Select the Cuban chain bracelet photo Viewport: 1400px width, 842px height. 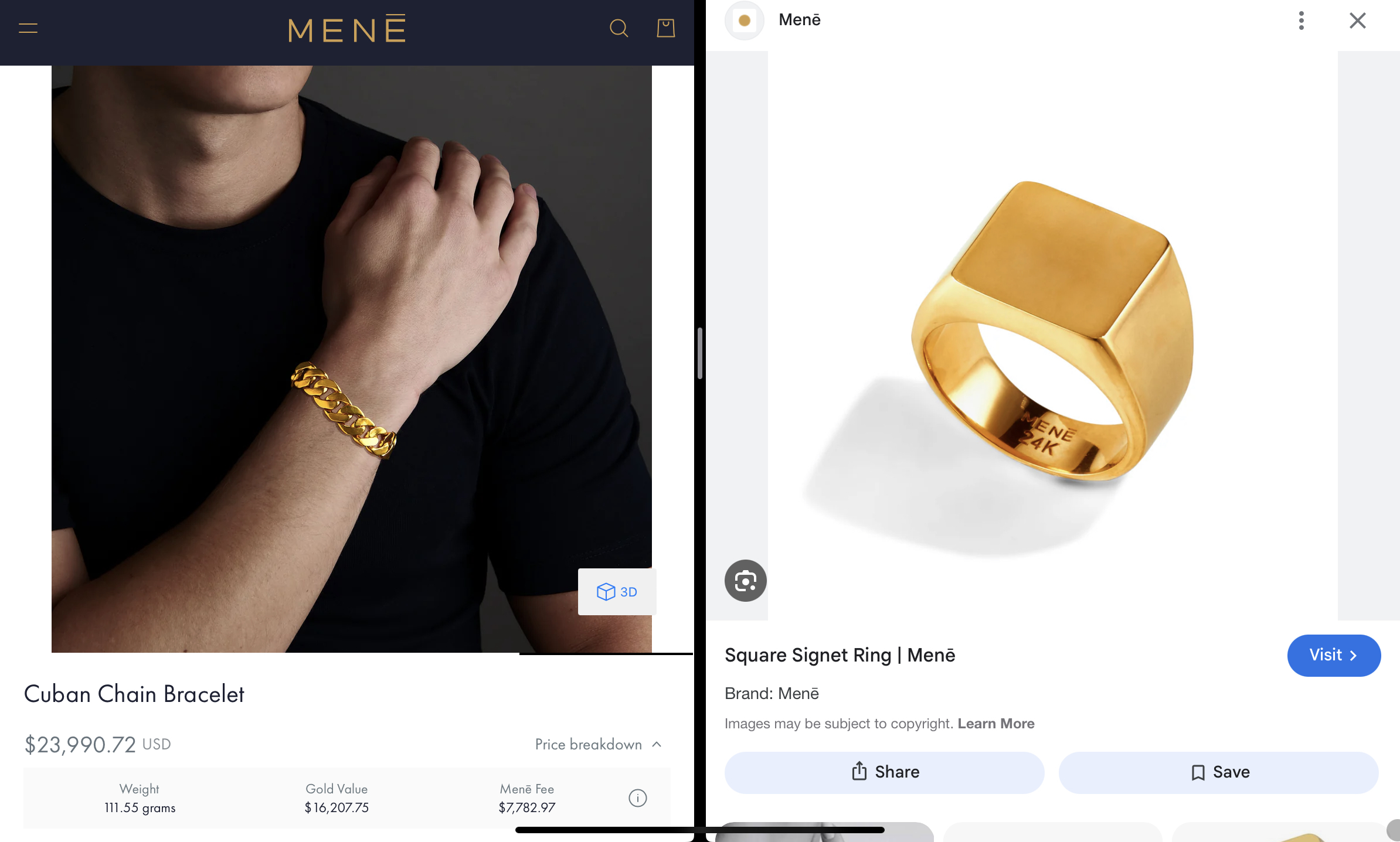coord(352,359)
